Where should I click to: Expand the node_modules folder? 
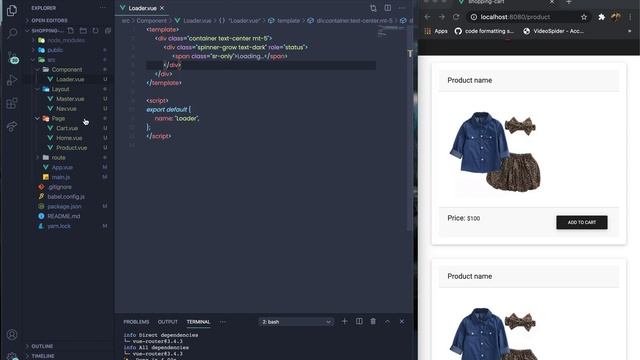click(65, 40)
